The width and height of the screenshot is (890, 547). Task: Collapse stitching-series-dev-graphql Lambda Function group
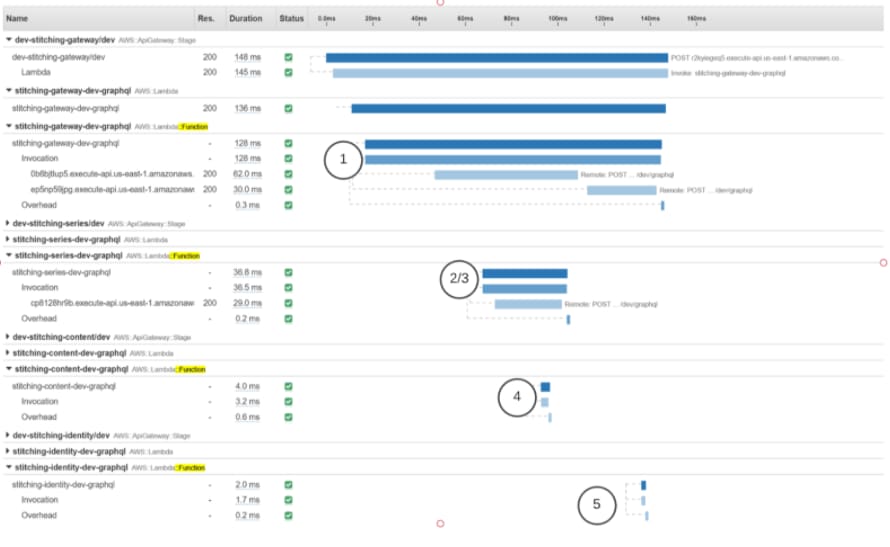tap(9, 255)
